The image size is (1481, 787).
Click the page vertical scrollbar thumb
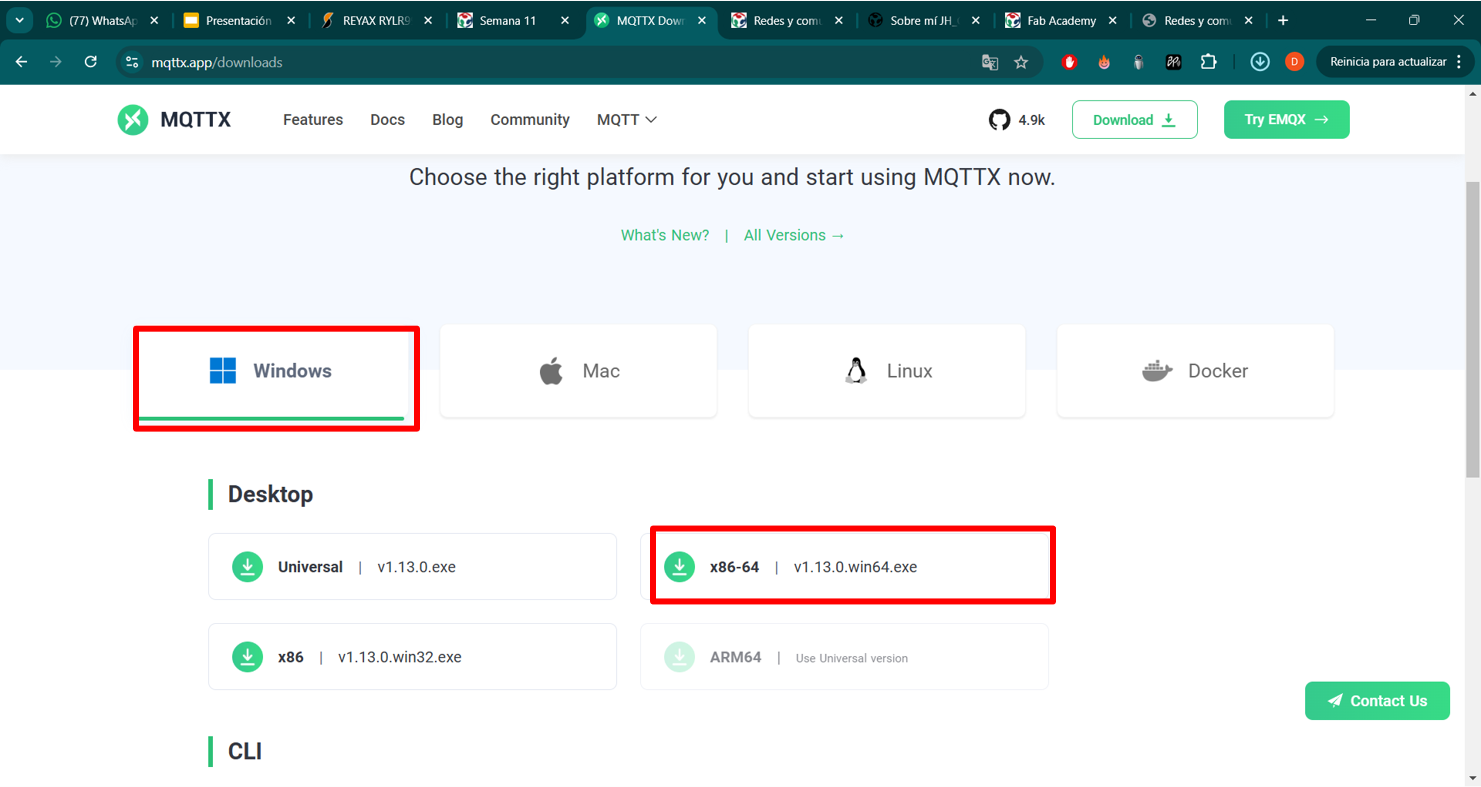tap(1473, 330)
